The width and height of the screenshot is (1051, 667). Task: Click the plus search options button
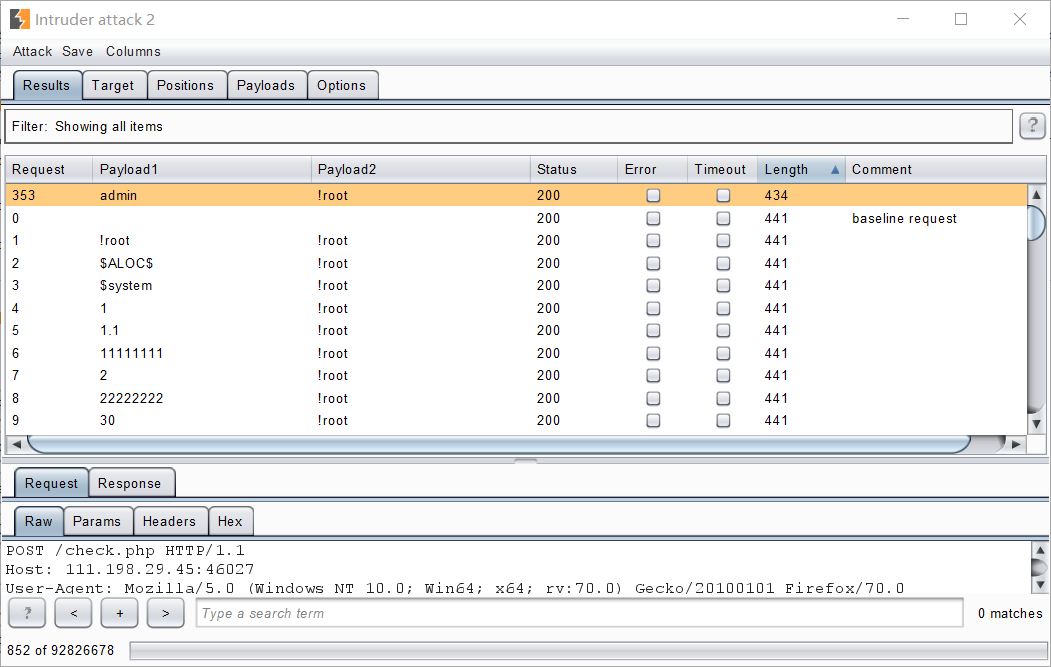(119, 613)
